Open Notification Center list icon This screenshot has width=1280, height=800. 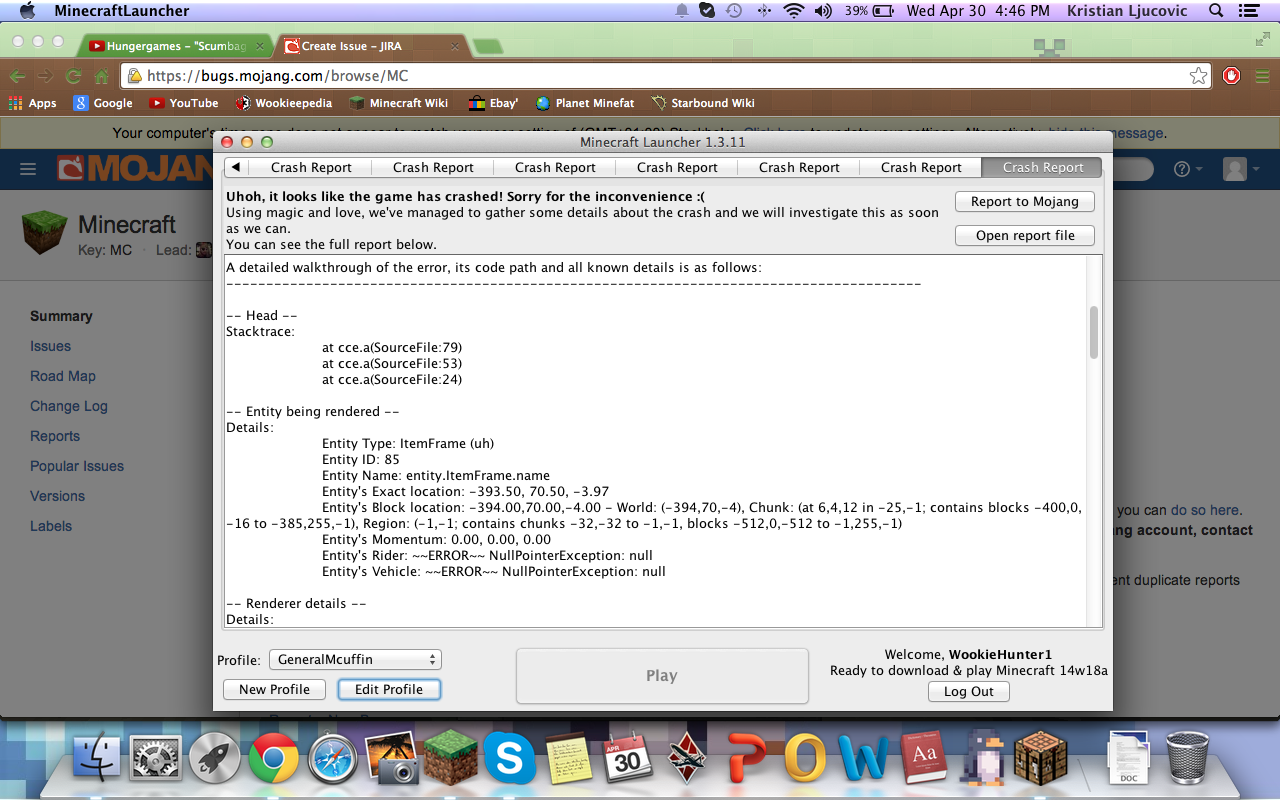(x=1247, y=11)
